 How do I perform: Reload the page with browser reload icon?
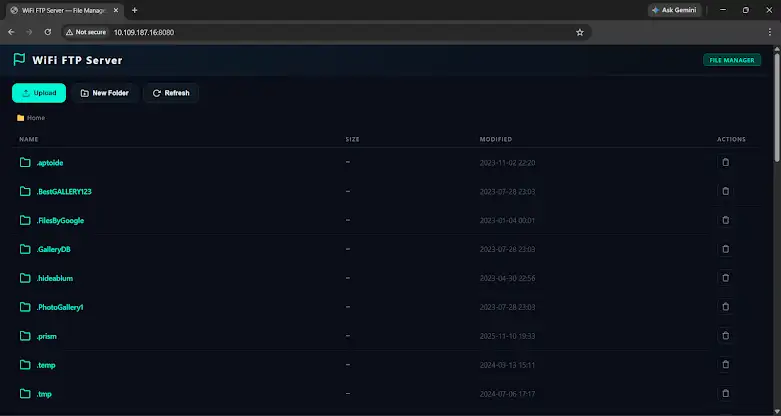click(48, 32)
